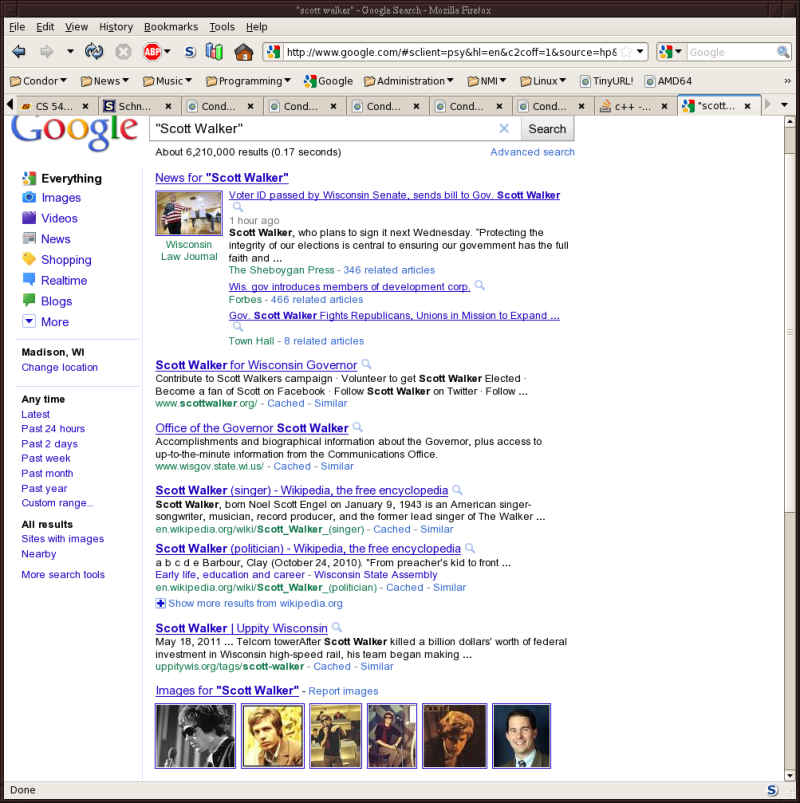800x803 pixels.
Task: Open the Linux bookmarks folder
Action: pos(543,81)
